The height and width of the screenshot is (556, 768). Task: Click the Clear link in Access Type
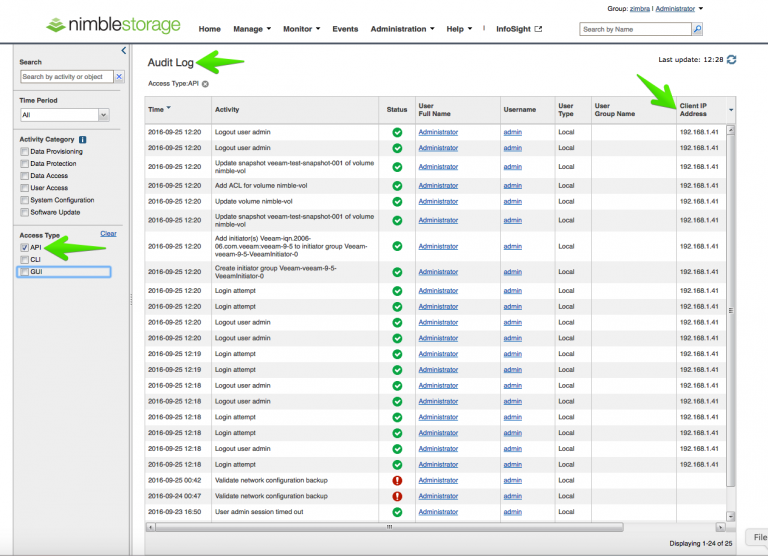pos(108,234)
